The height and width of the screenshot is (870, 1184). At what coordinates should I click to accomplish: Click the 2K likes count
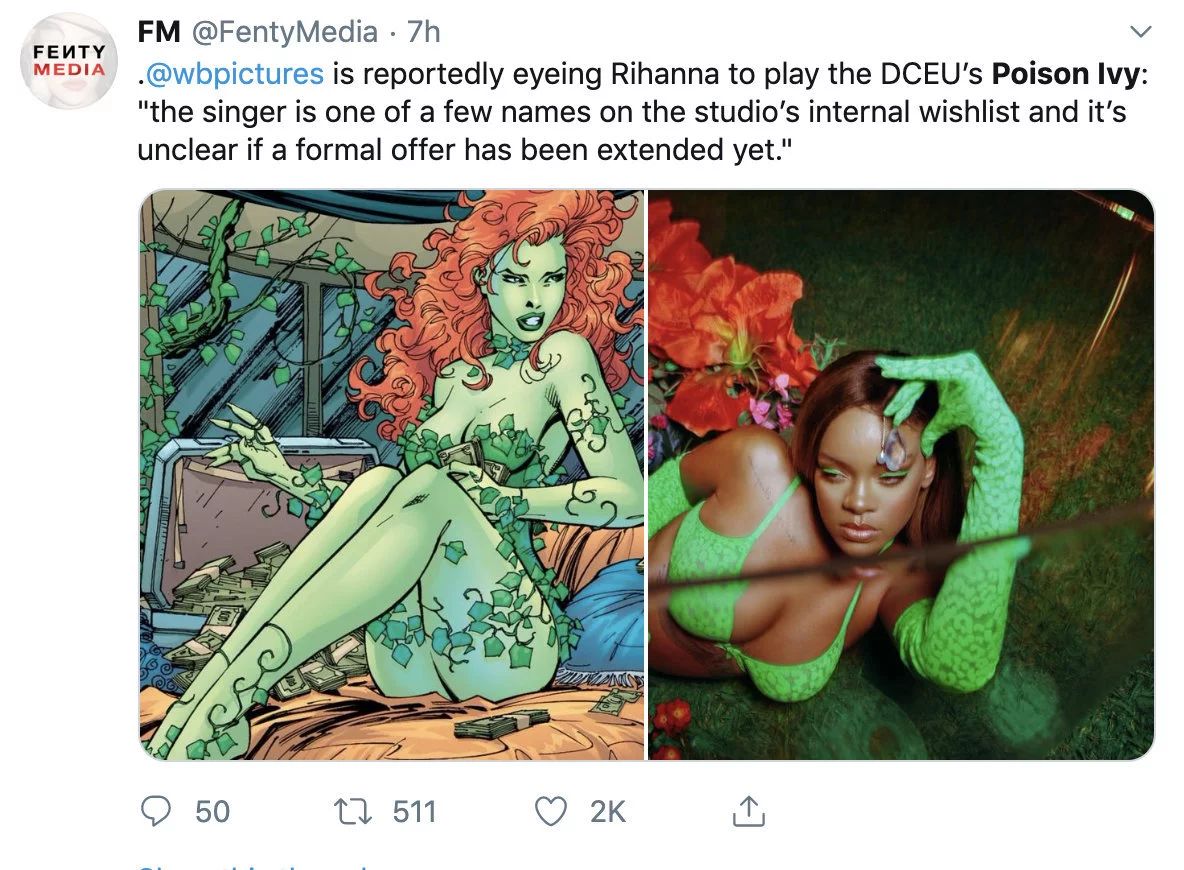point(608,812)
